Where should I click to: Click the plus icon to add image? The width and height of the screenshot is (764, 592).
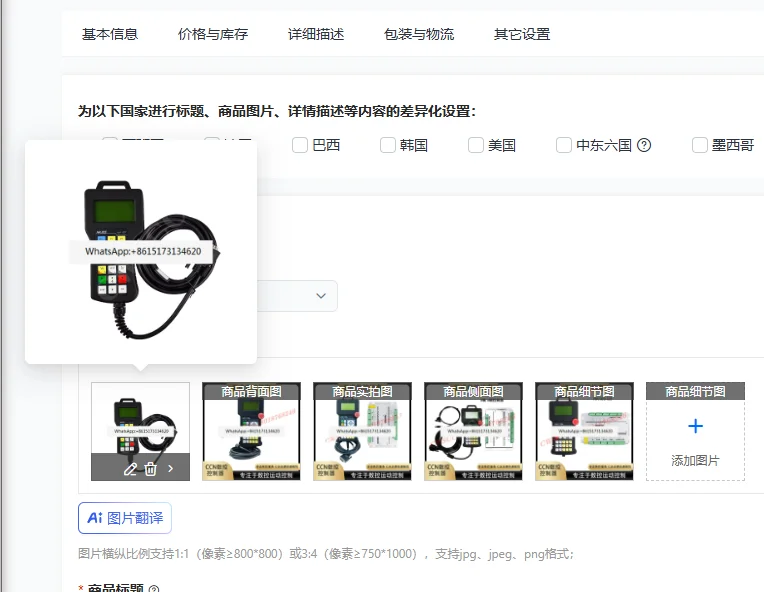coord(695,426)
